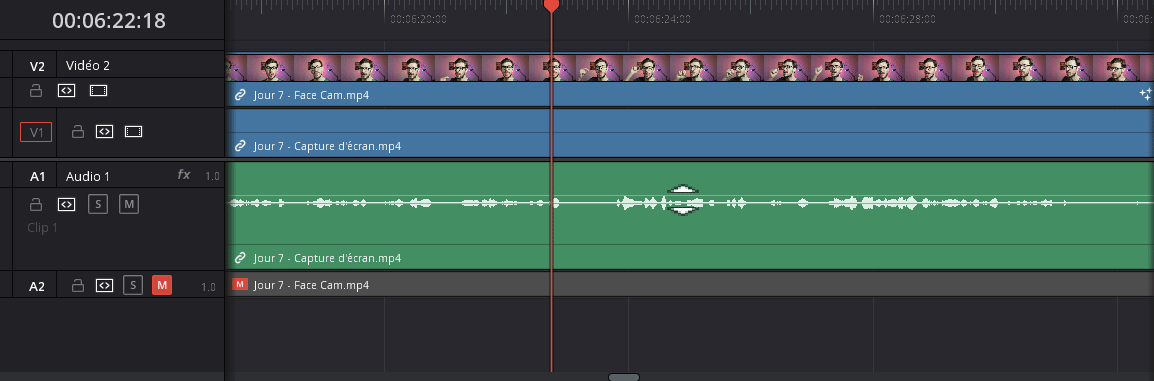Image resolution: width=1154 pixels, height=381 pixels.
Task: Select the Jour 7 - Capture d'écran.mp4 video clip
Action: (690, 133)
